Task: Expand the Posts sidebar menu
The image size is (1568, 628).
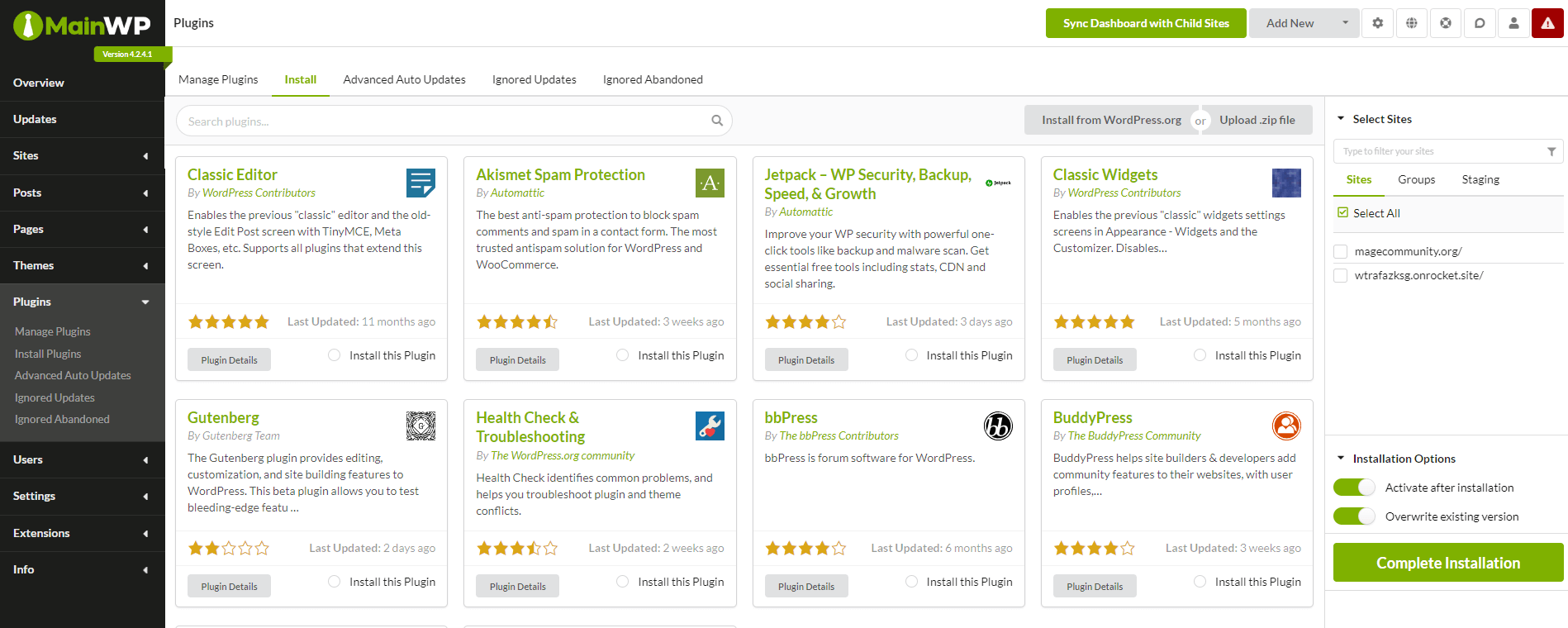Action: point(83,193)
